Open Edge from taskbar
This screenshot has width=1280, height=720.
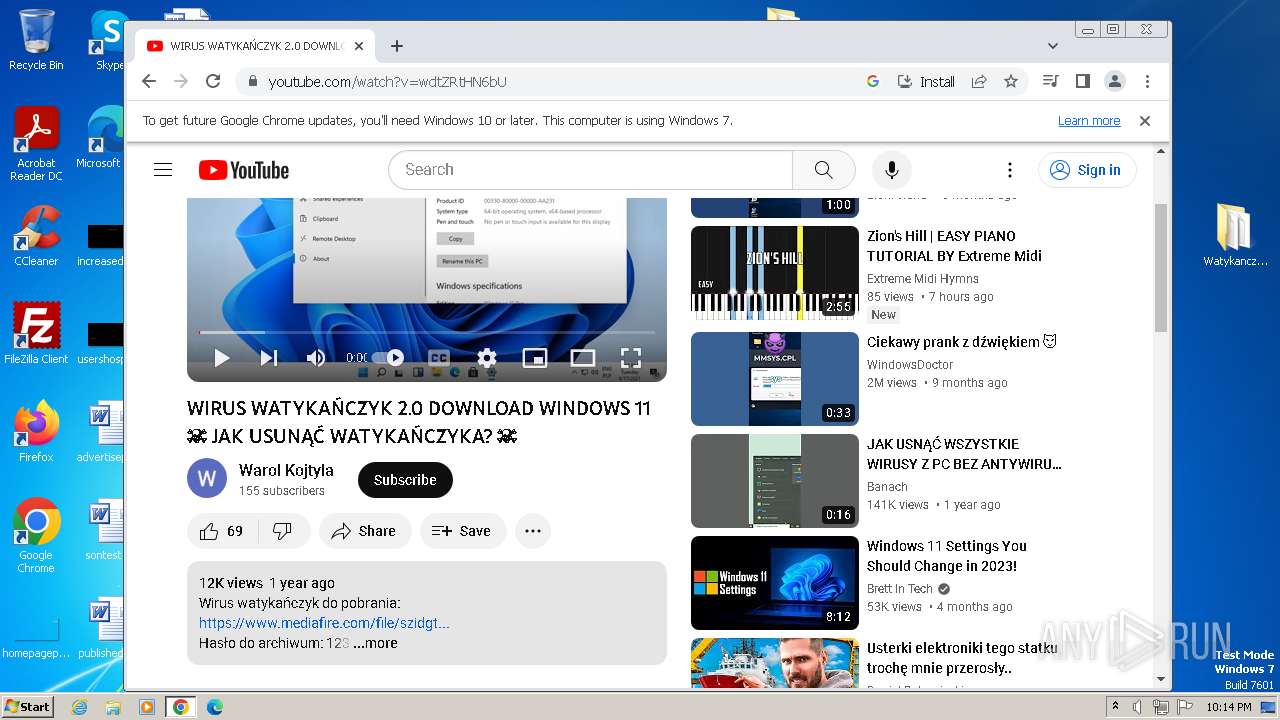(x=214, y=707)
